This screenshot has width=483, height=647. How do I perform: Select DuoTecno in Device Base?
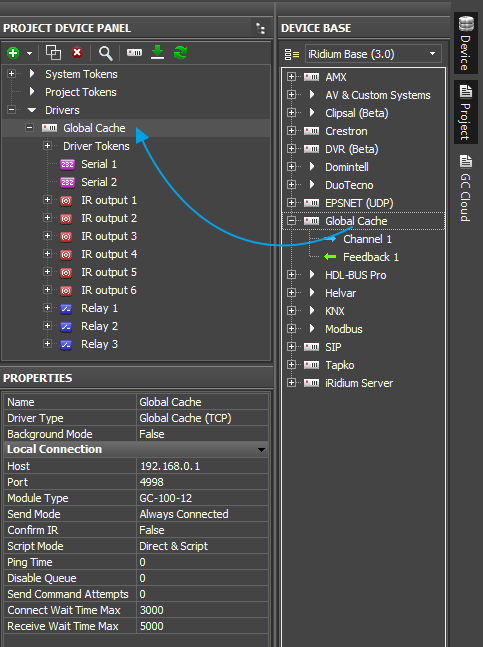tap(349, 185)
